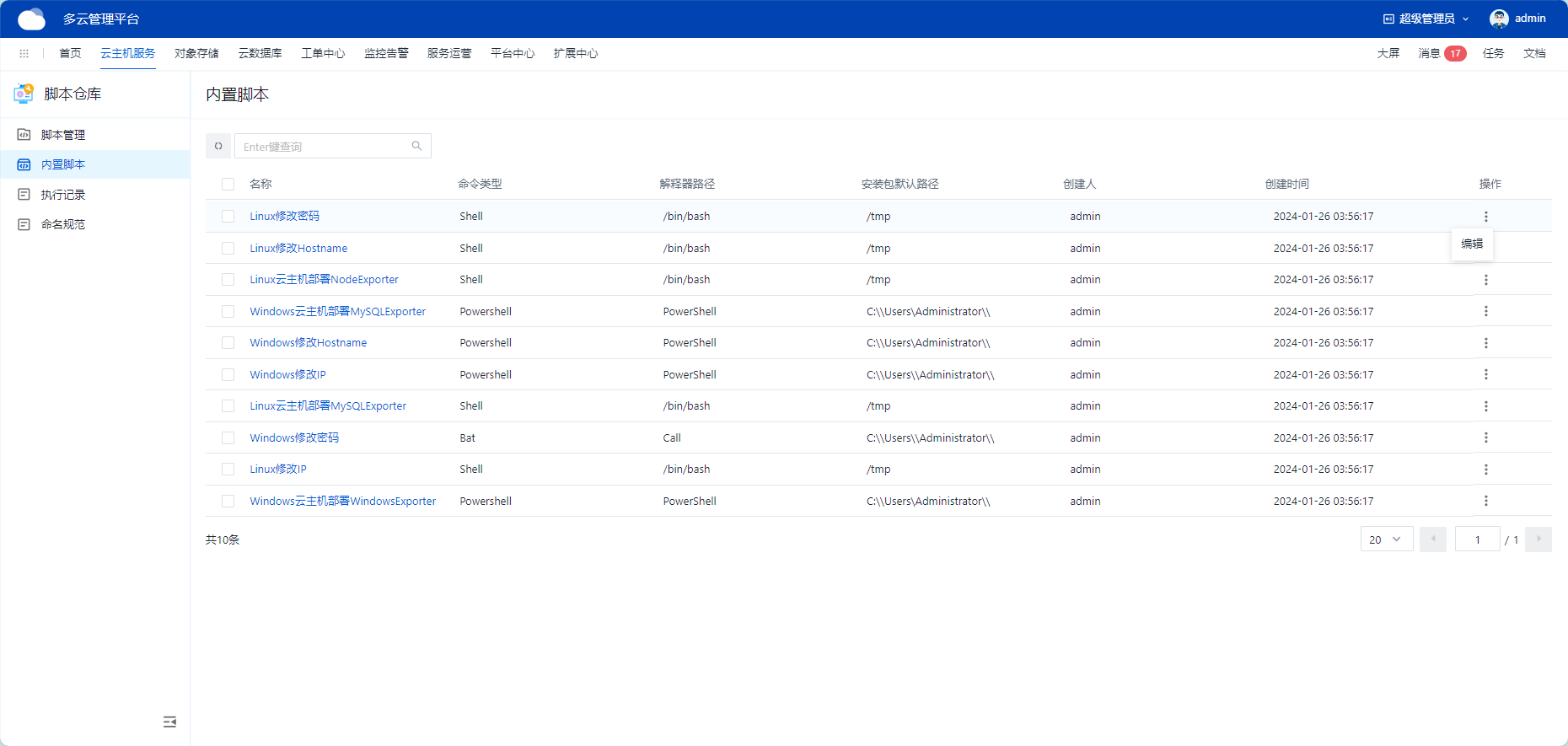
Task: Open the Windows修改密码 script link
Action: pyautogui.click(x=294, y=438)
